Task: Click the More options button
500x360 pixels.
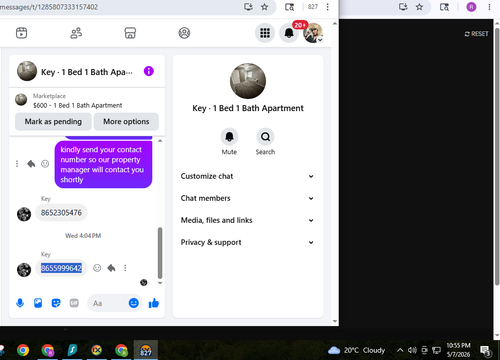Action: [126, 122]
